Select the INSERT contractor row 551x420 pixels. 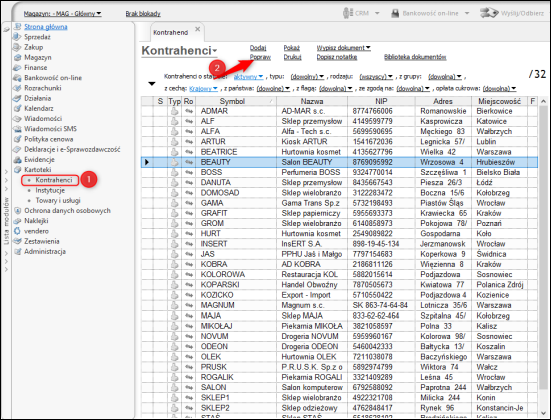point(339,244)
